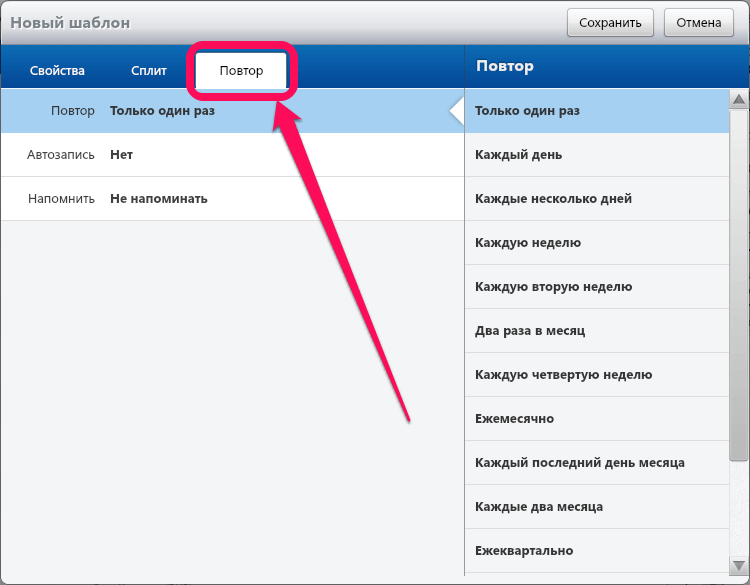Click the scrollbar up arrow
This screenshot has width=750, height=585.
point(739,99)
